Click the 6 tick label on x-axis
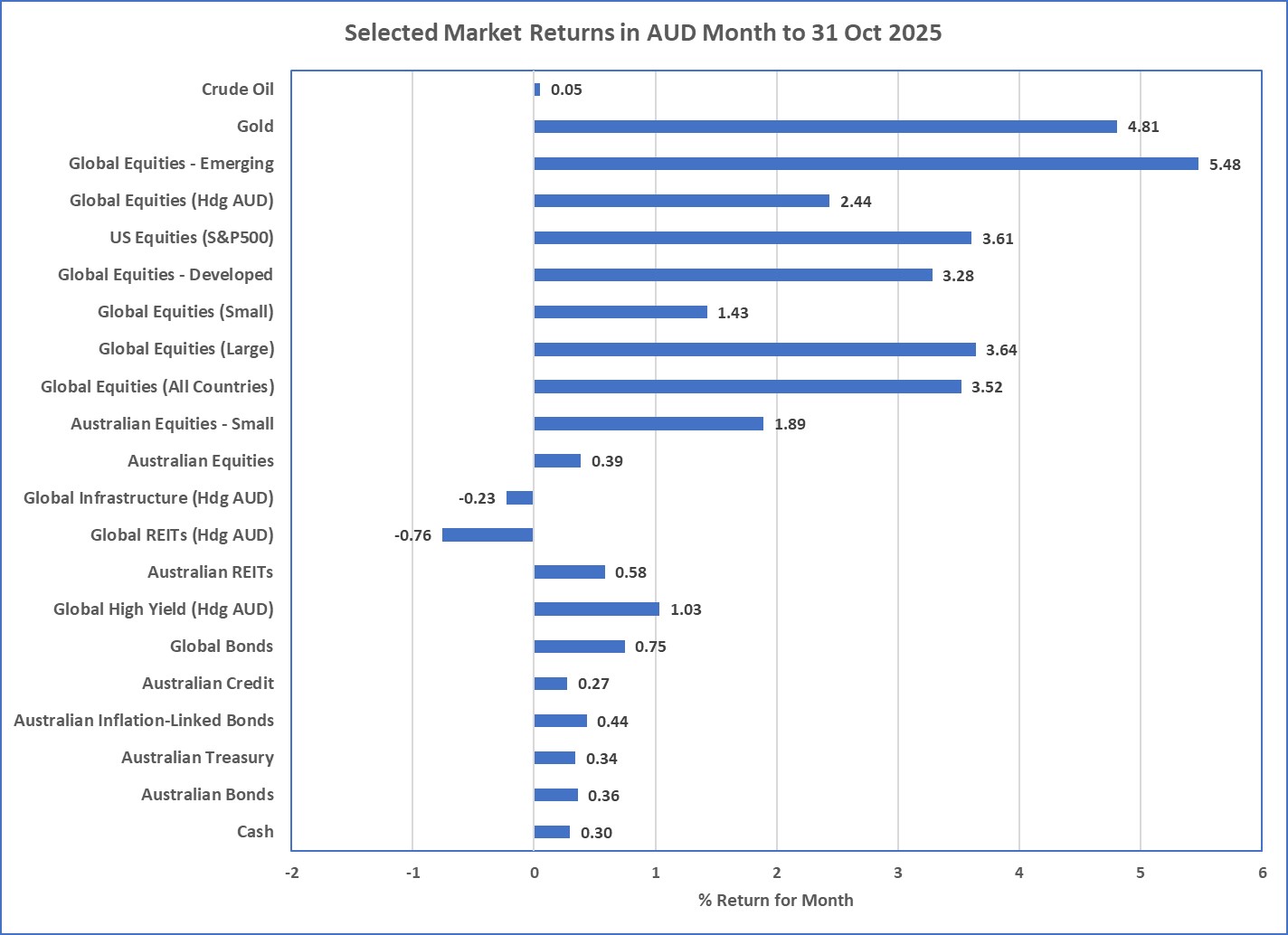 1262,874
